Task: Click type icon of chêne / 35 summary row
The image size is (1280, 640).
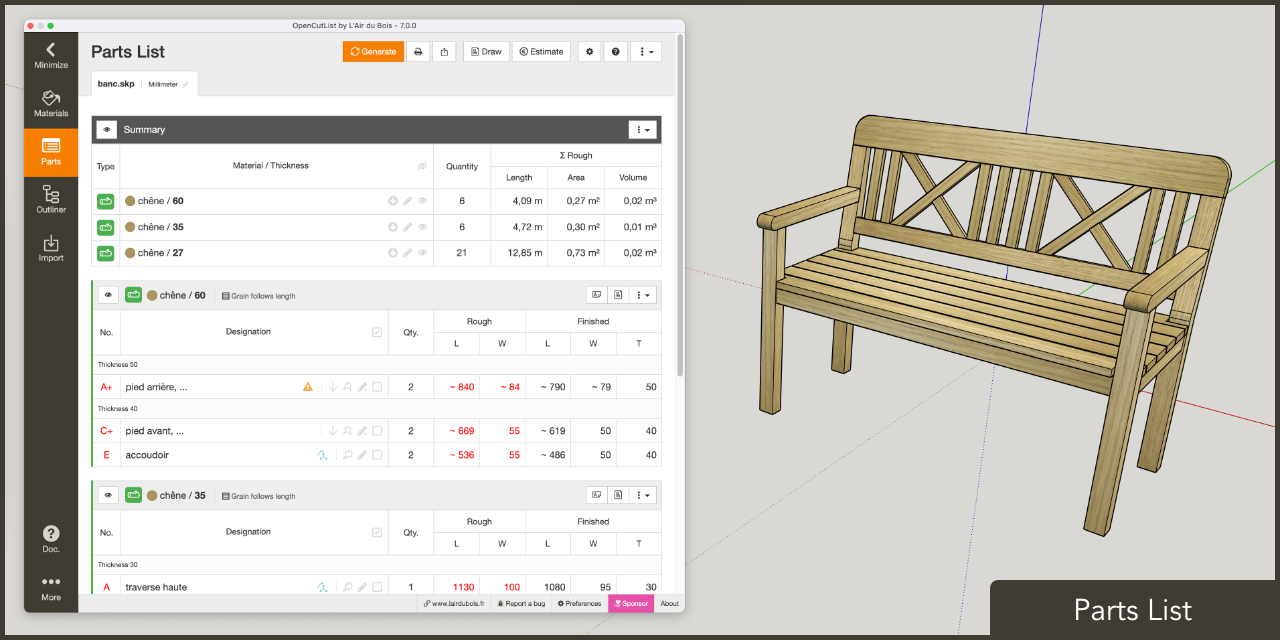Action: pos(106,227)
